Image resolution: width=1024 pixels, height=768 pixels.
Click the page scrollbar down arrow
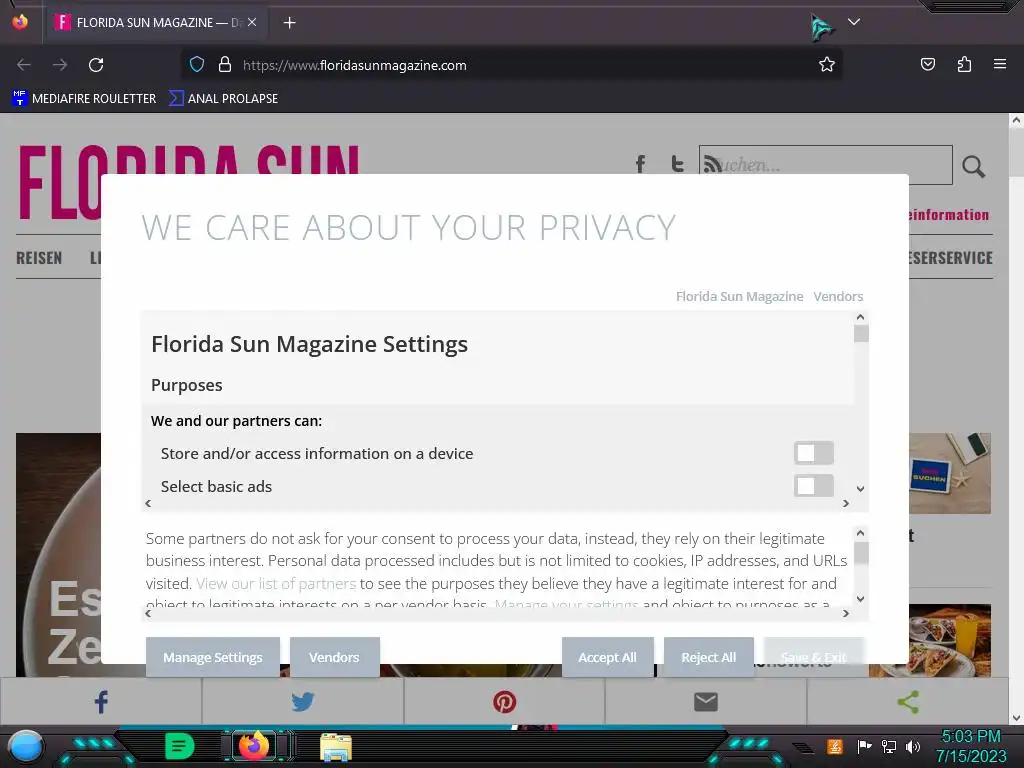click(x=1016, y=718)
